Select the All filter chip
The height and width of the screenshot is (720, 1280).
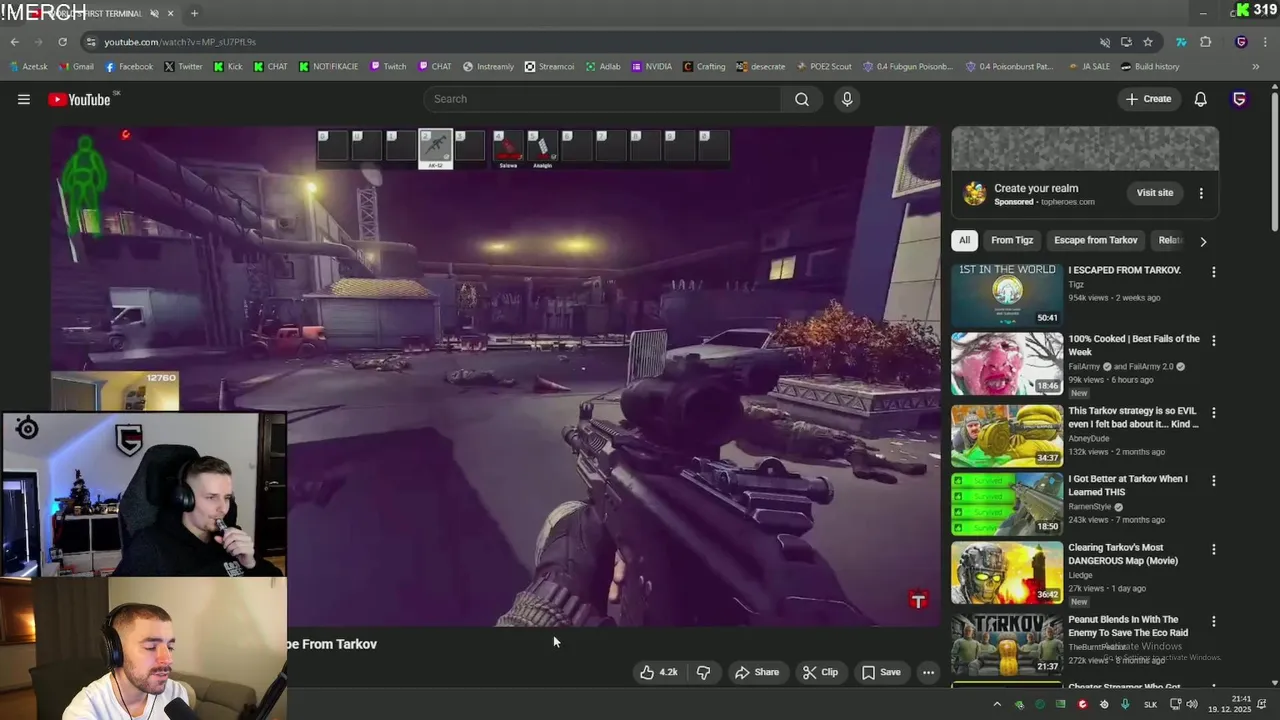pos(964,240)
